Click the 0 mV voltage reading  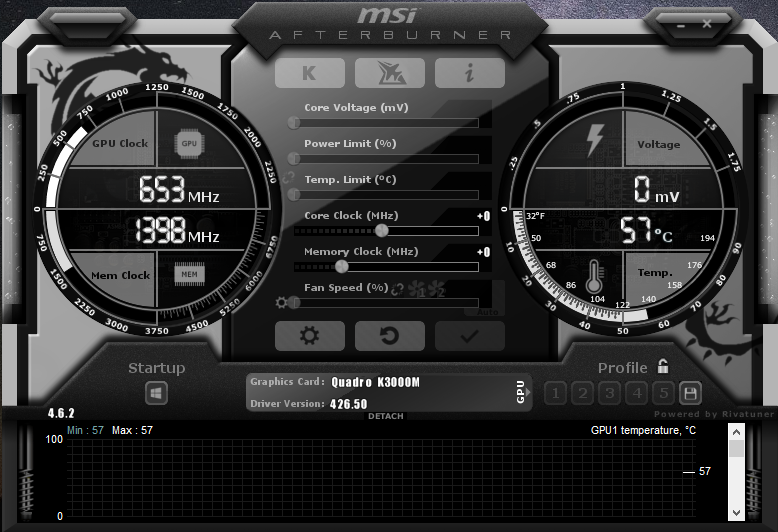[656, 190]
